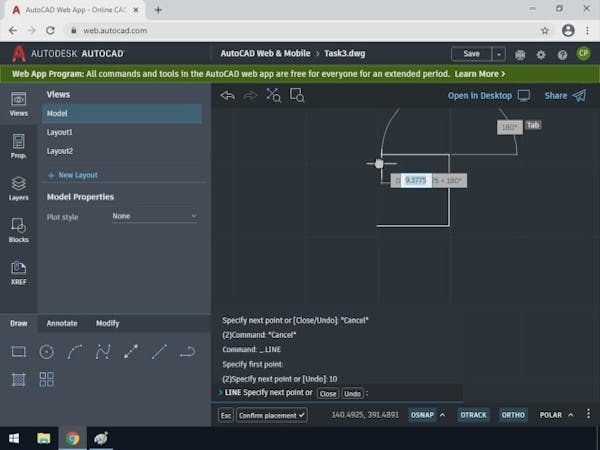
Task: Open the XREF panel
Action: [x=18, y=273]
